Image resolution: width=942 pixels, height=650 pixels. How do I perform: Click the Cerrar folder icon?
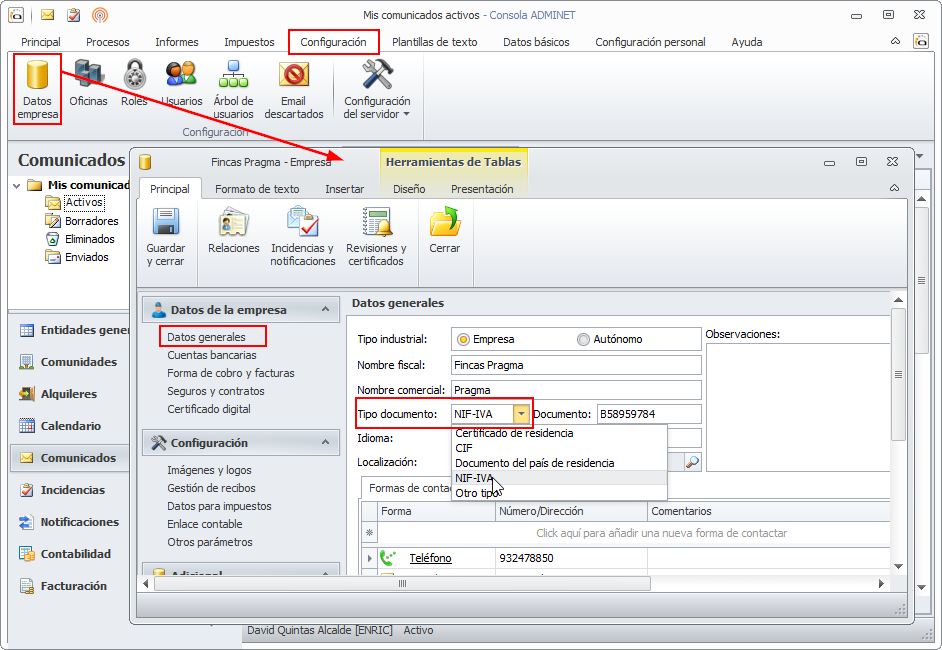445,230
